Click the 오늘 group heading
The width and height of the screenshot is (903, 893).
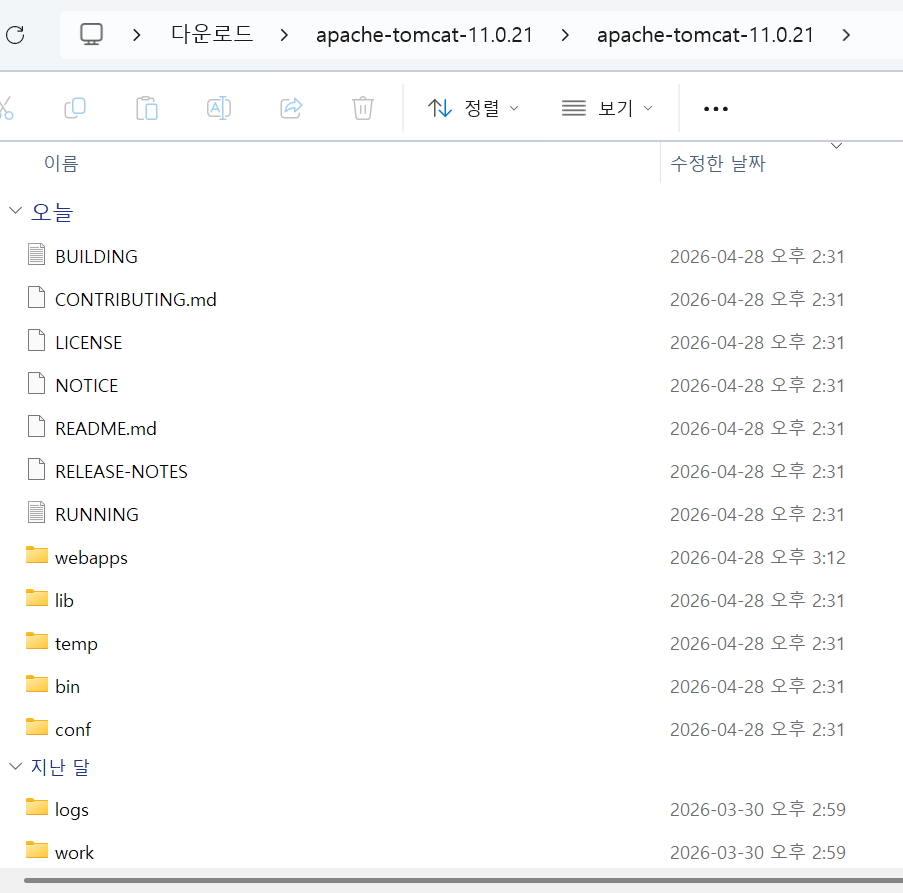point(52,212)
